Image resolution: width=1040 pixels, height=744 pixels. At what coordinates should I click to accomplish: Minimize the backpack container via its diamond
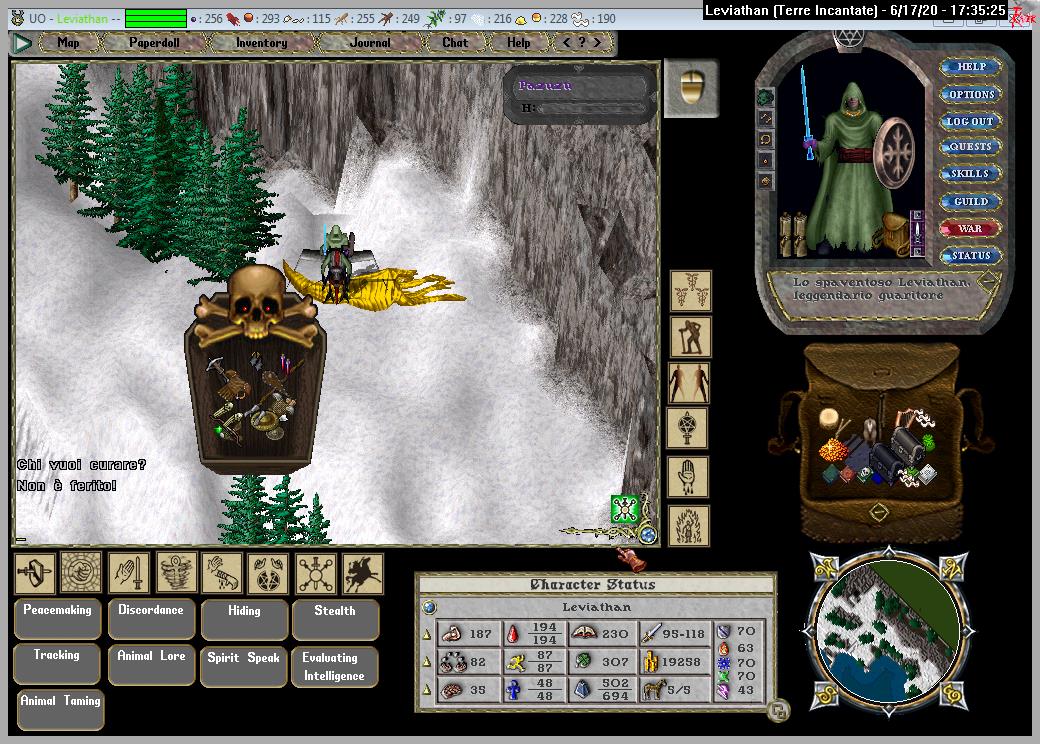(x=879, y=513)
